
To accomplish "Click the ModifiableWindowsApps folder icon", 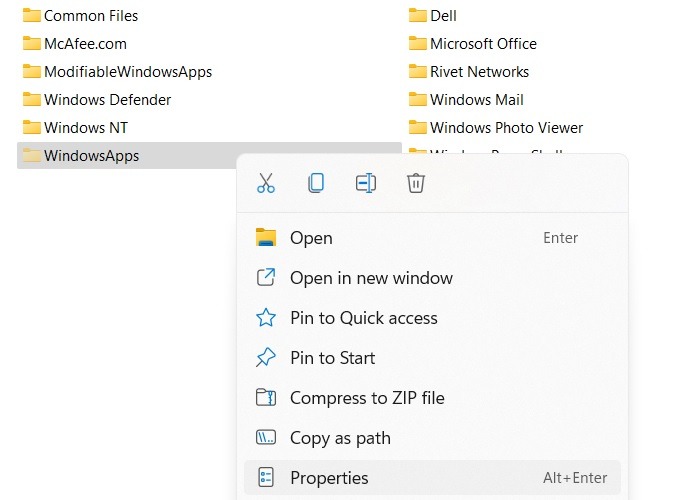I will [32, 71].
